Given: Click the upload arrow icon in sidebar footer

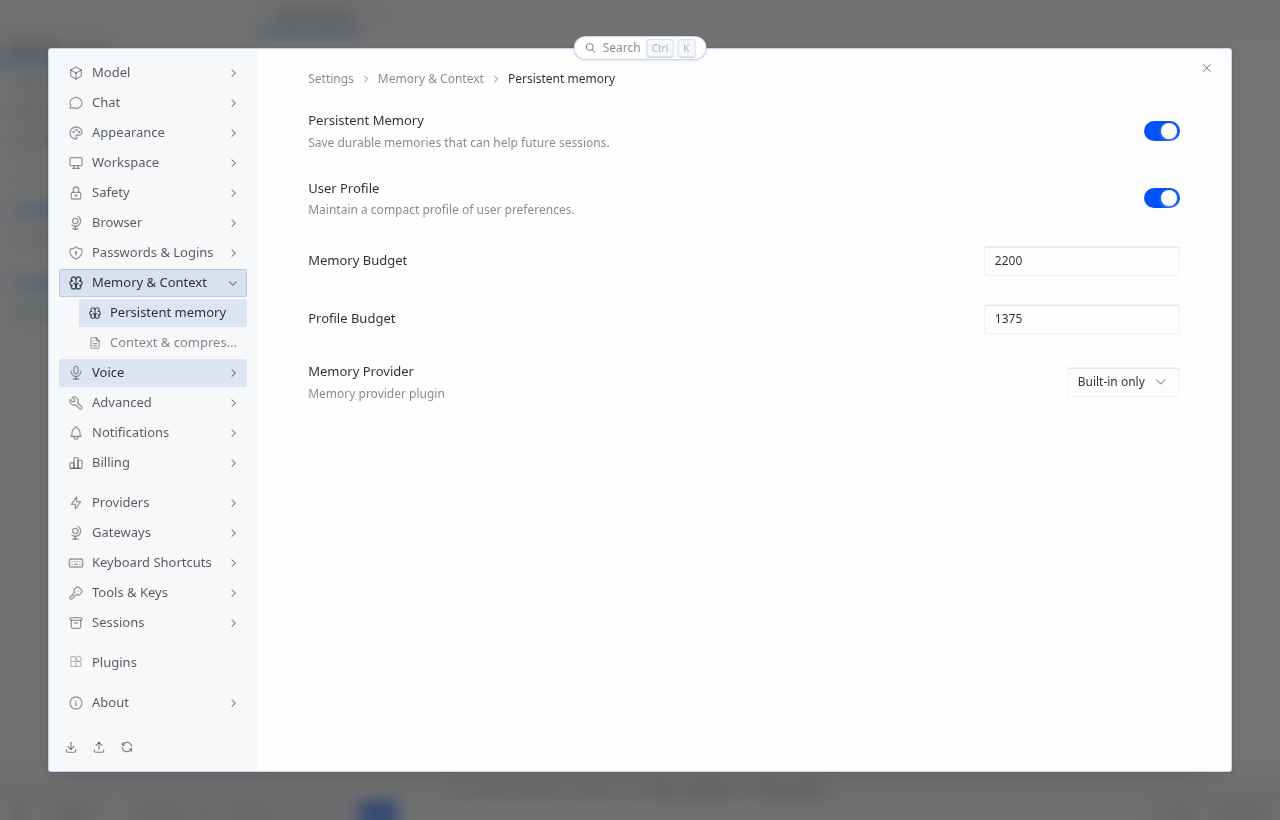Looking at the screenshot, I should click(99, 747).
